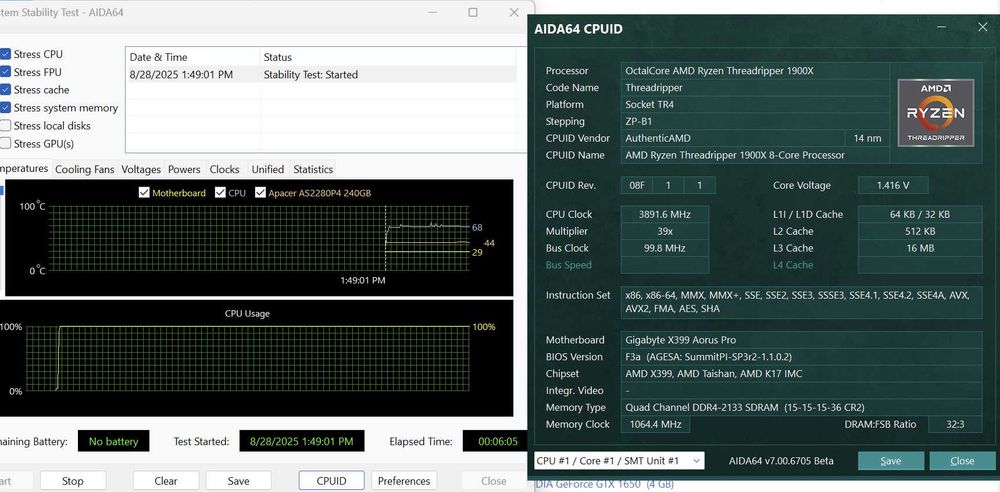The height and width of the screenshot is (492, 1000).
Task: Click the 'No battery' status field
Action: pos(114,441)
